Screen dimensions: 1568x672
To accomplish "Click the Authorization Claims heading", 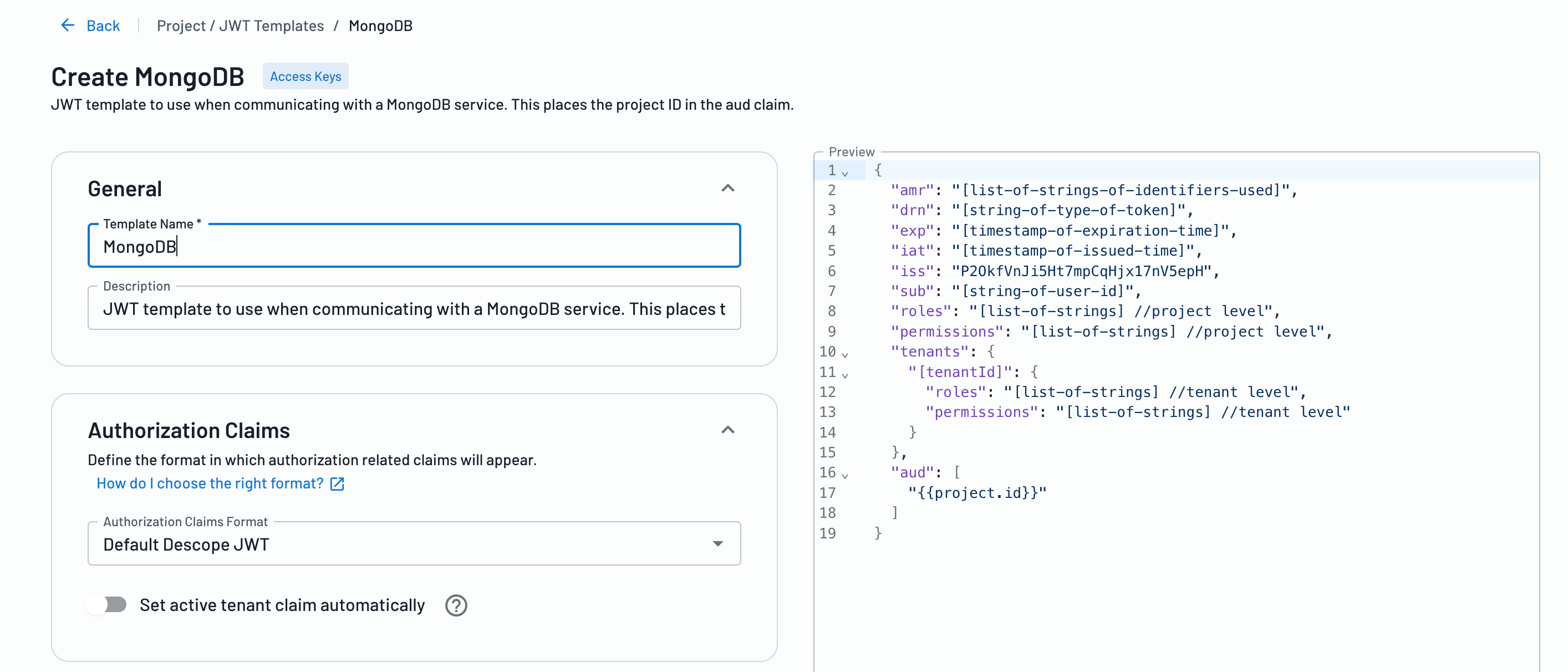I will [189, 430].
